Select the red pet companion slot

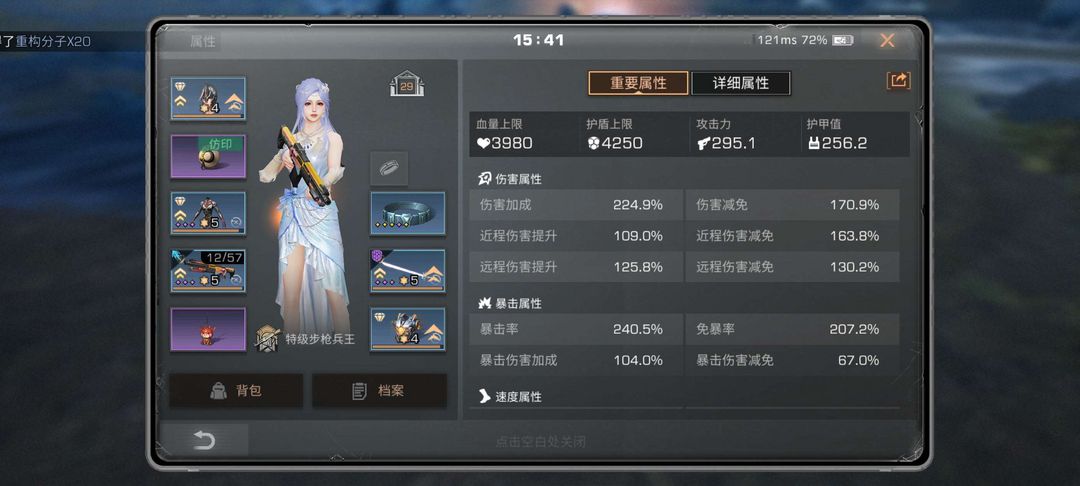tap(208, 329)
